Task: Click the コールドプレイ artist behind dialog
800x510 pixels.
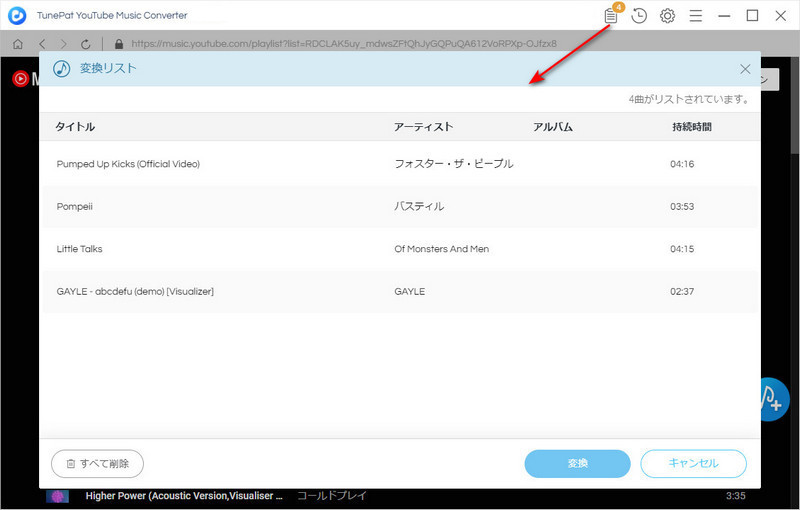Action: pos(332,496)
